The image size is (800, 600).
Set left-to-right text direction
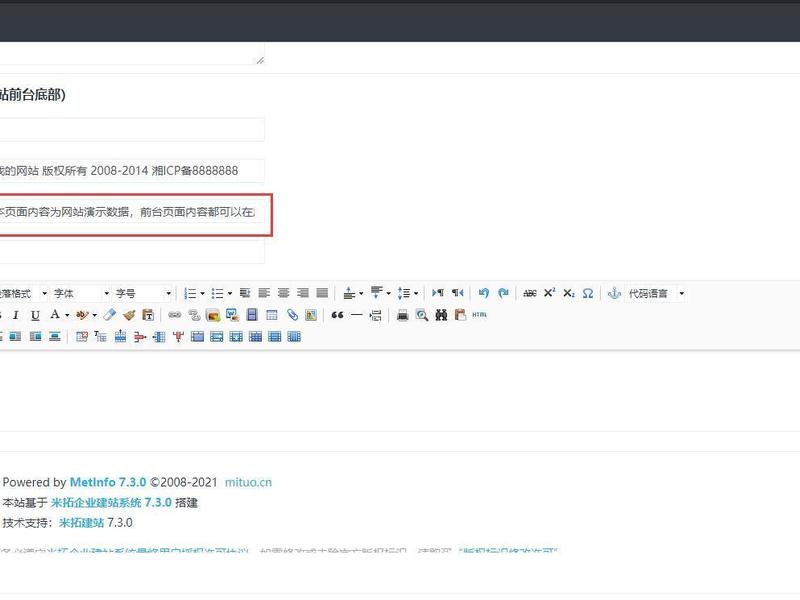click(x=438, y=293)
